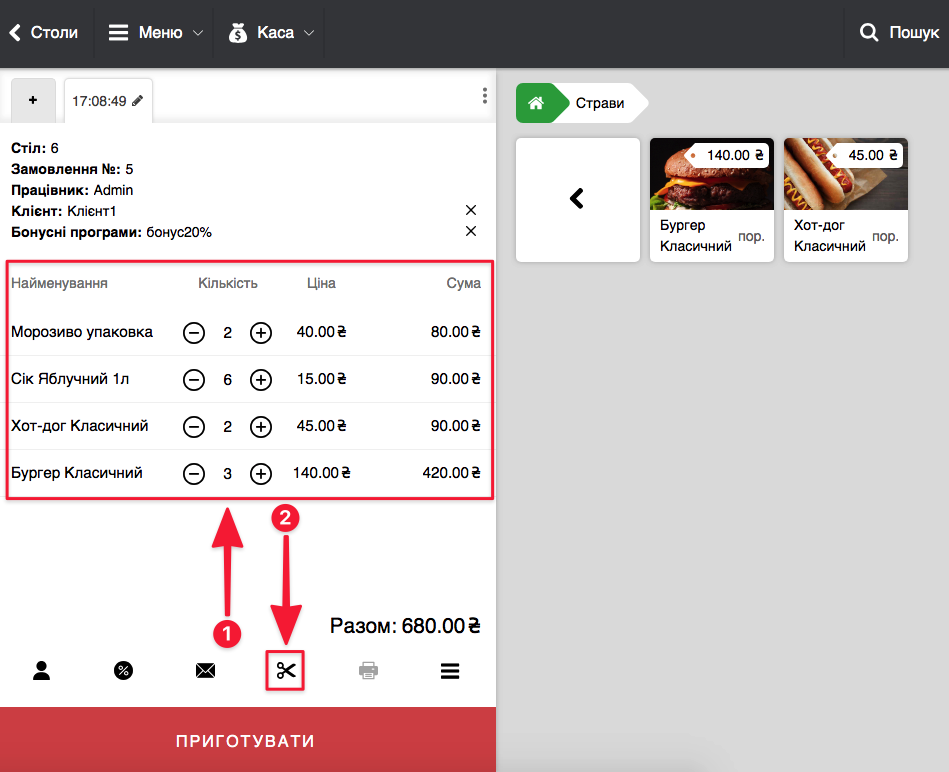Select the Хот-дог Класичний dish tile
The image size is (949, 772).
(845, 200)
